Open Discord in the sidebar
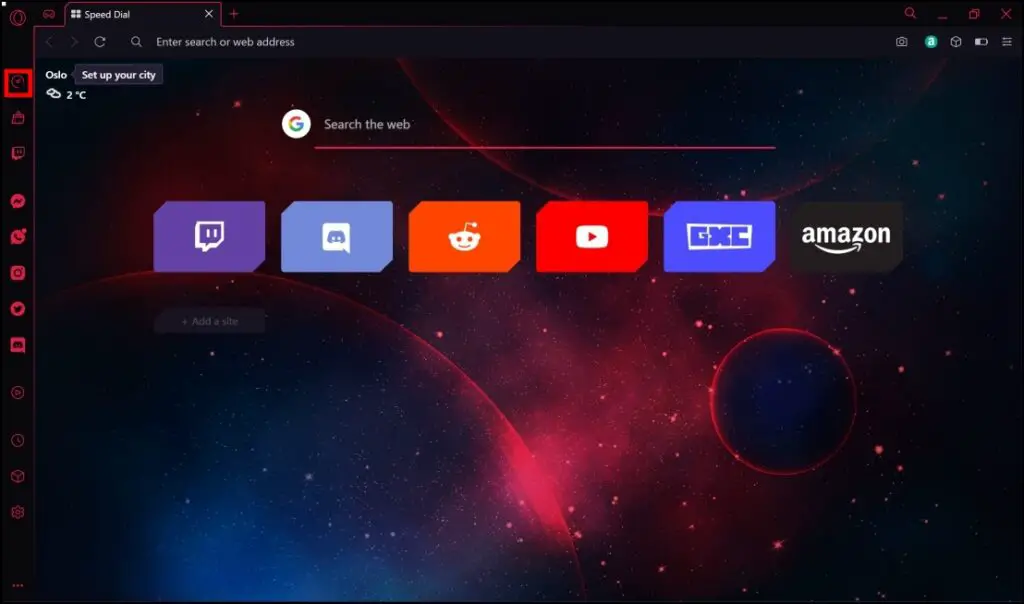The height and width of the screenshot is (604, 1024). (x=18, y=345)
